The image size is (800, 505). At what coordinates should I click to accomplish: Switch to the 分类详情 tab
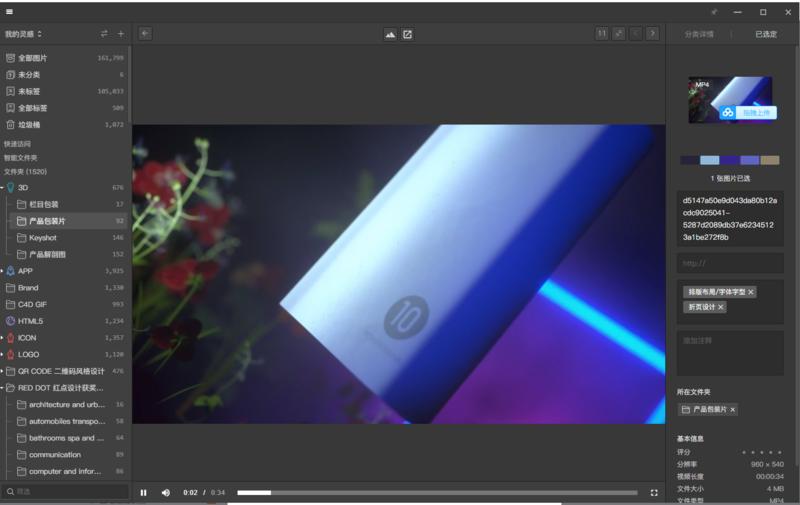699,34
